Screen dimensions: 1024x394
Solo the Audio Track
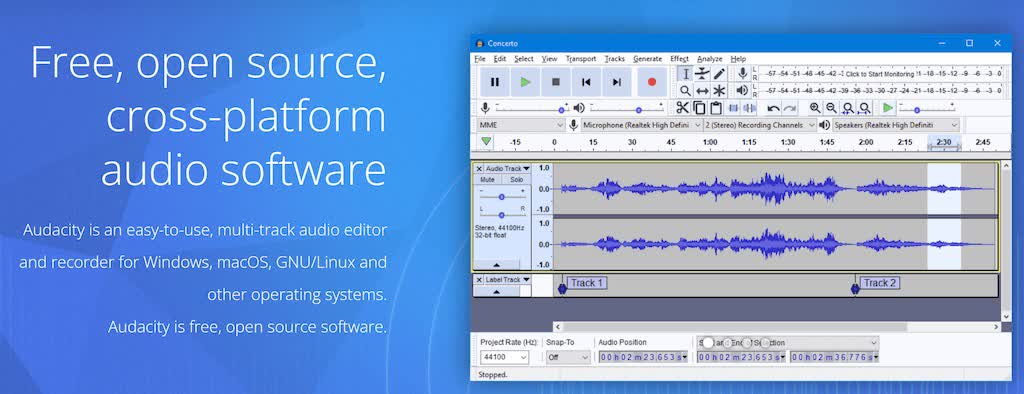coord(517,180)
